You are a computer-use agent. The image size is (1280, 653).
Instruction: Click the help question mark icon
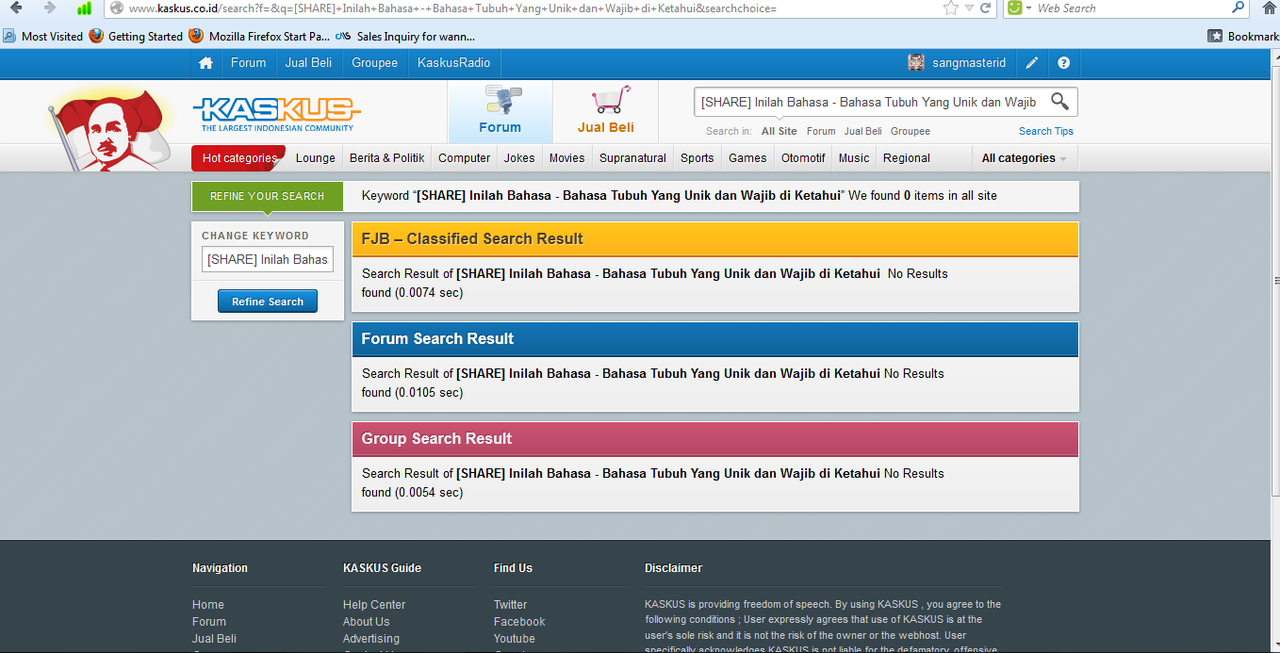(1064, 63)
